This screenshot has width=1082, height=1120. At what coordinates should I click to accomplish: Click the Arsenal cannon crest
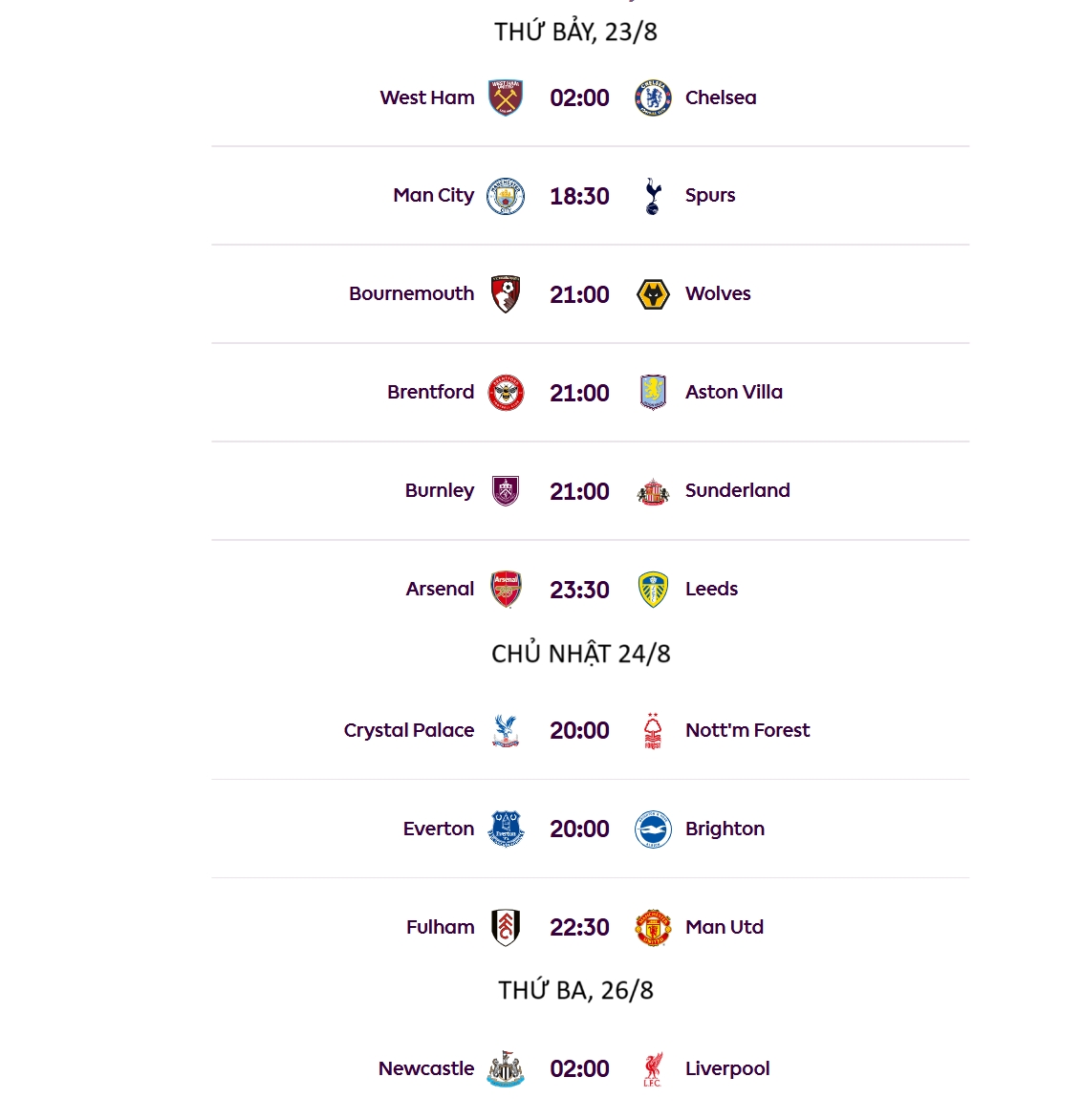(506, 590)
